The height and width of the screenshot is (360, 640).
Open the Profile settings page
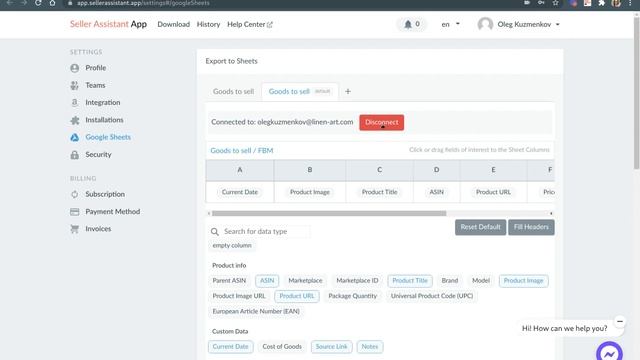click(96, 68)
